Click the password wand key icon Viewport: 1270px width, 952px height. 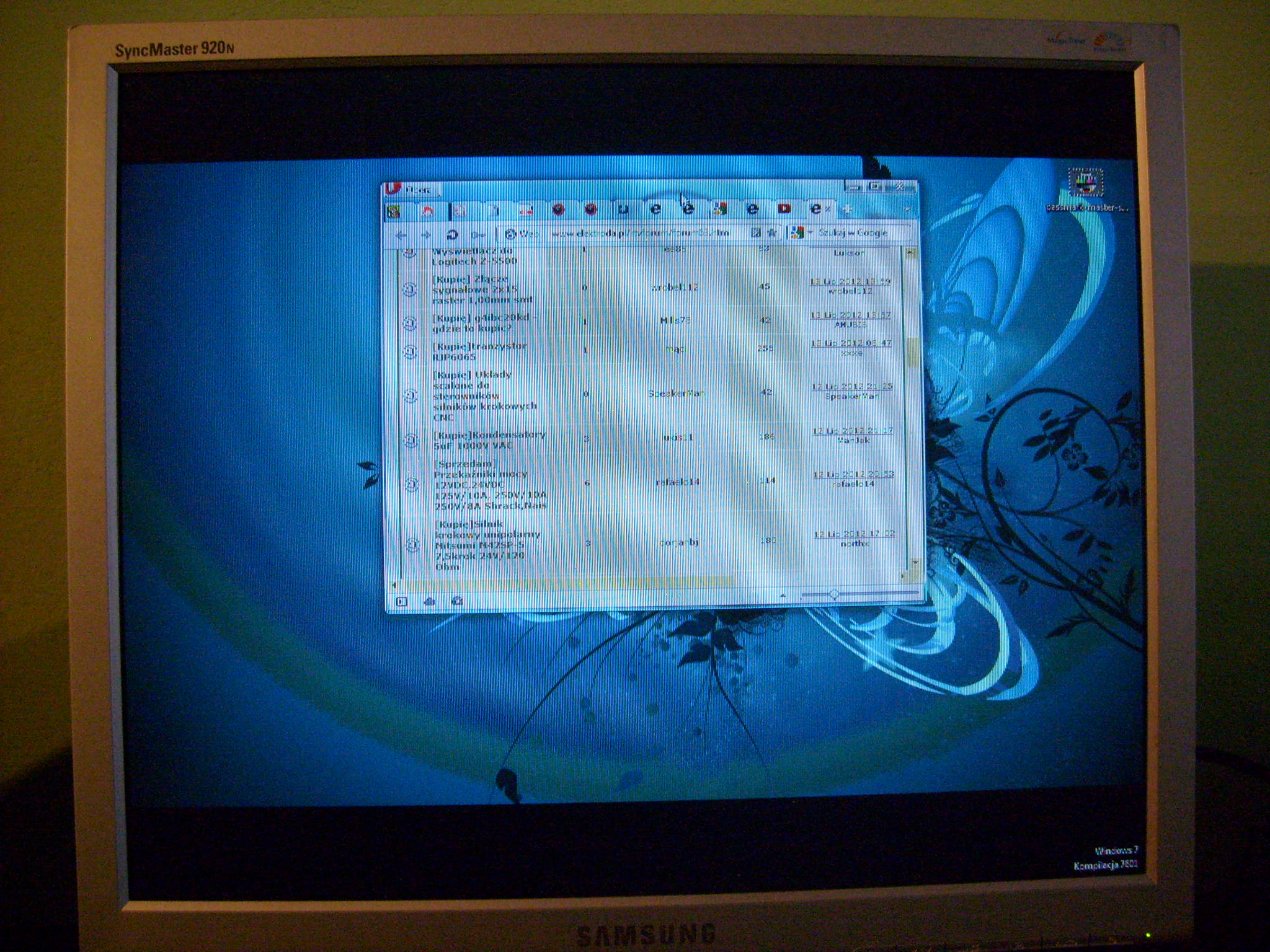[477, 235]
